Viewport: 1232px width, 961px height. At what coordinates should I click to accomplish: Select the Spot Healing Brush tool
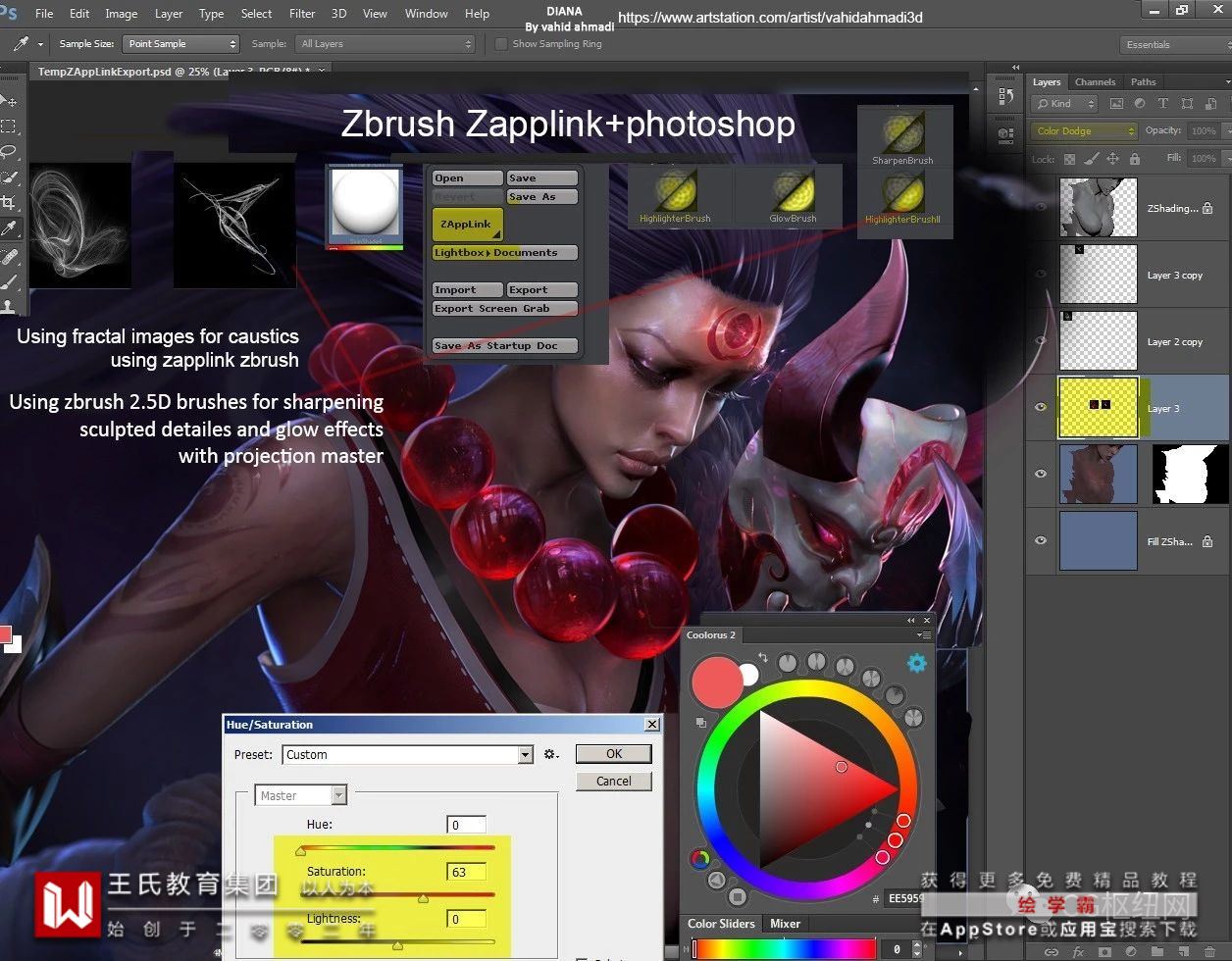tap(8, 256)
